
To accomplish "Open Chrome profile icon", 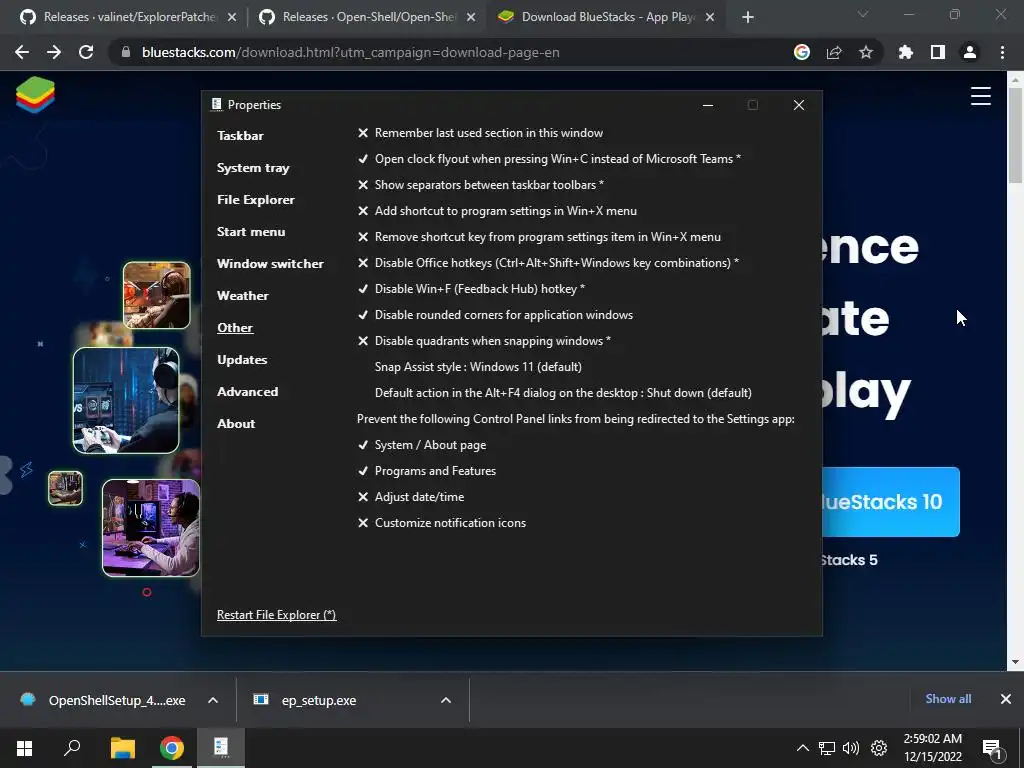I will (x=970, y=52).
